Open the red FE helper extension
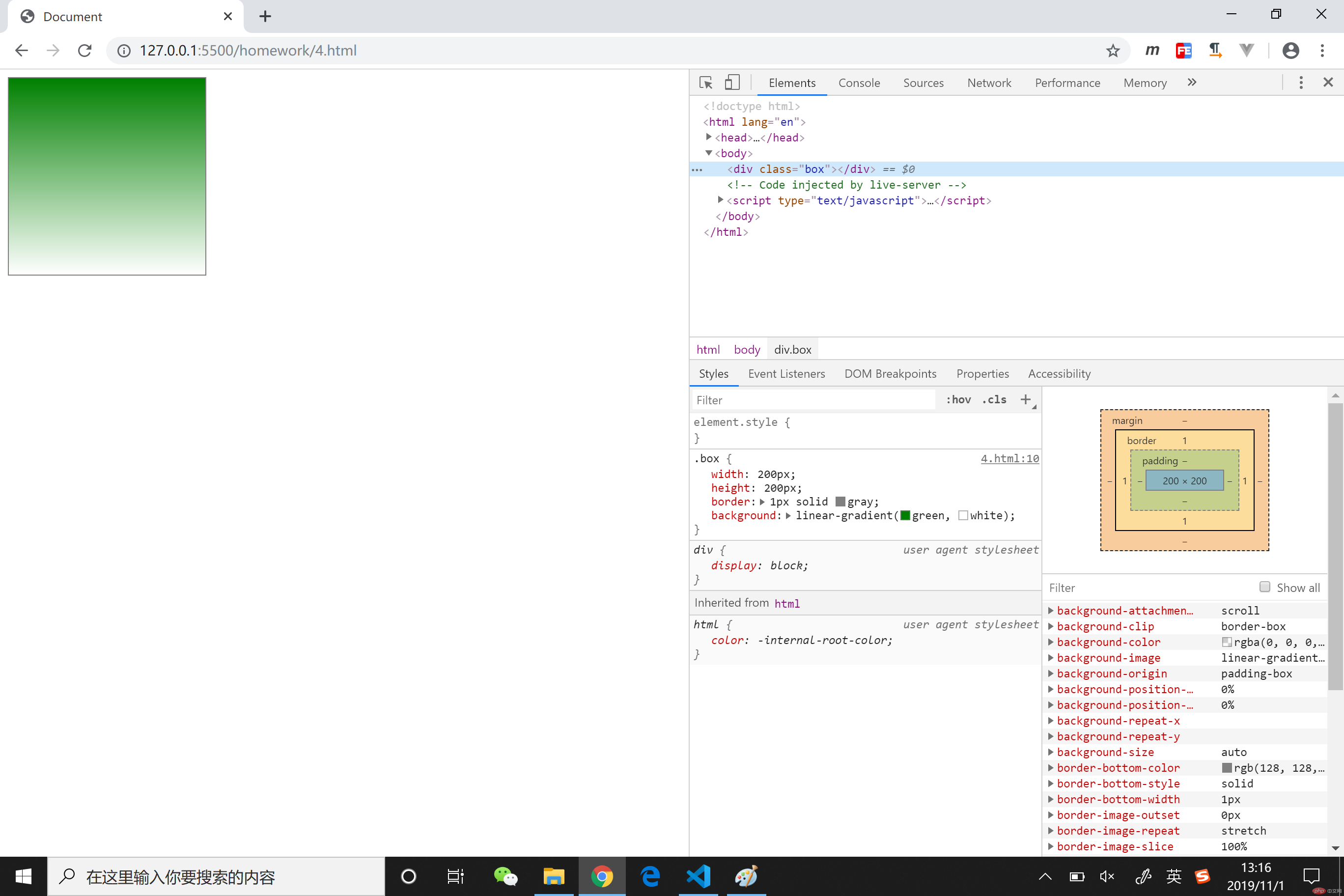Screen dimensions: 1344x896 (x=1183, y=51)
